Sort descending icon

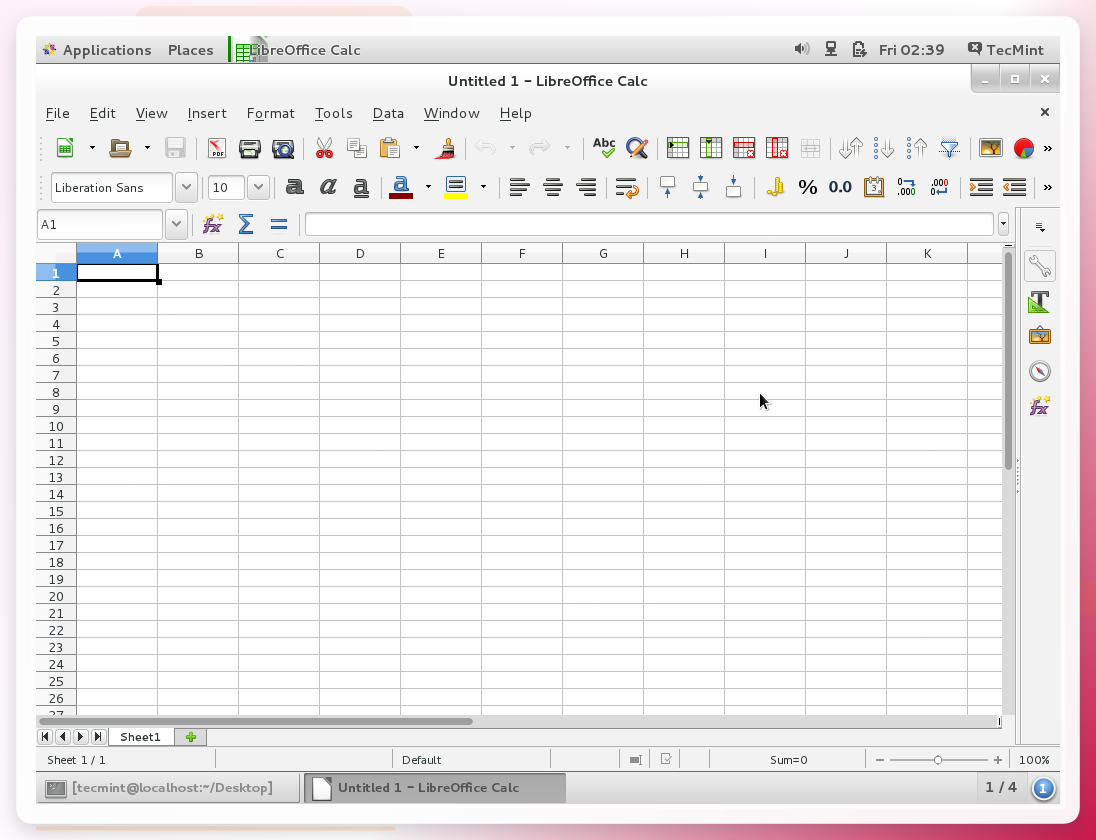pos(884,148)
